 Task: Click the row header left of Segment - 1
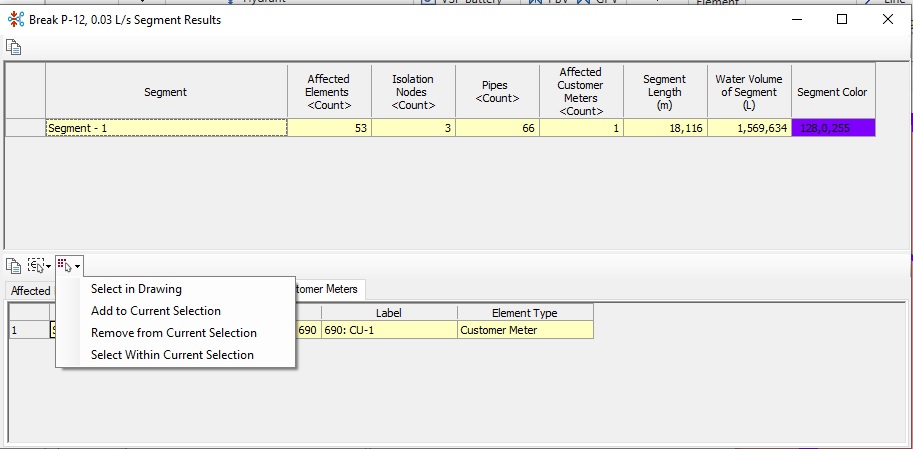click(x=25, y=128)
